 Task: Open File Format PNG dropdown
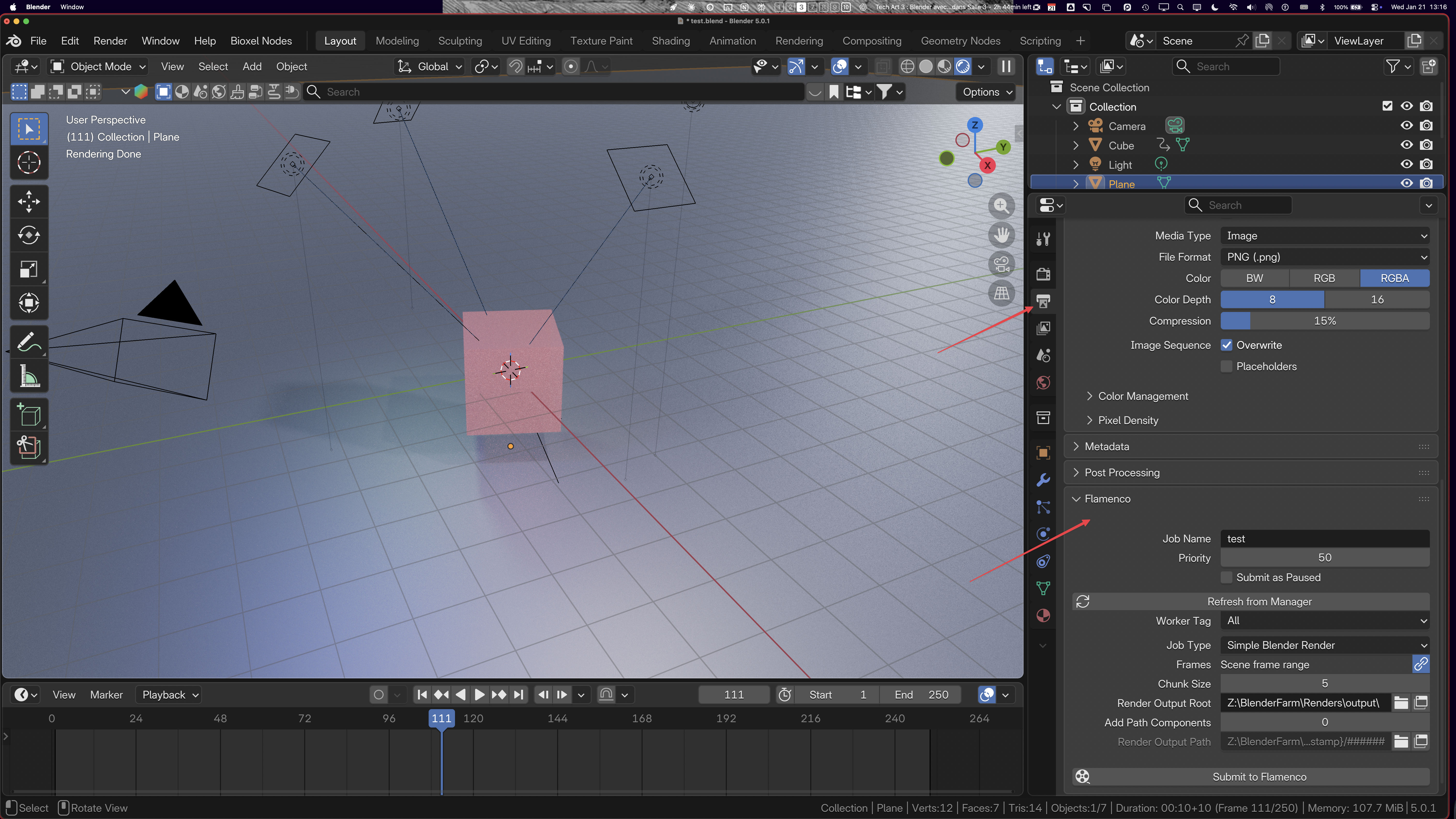(x=1324, y=257)
